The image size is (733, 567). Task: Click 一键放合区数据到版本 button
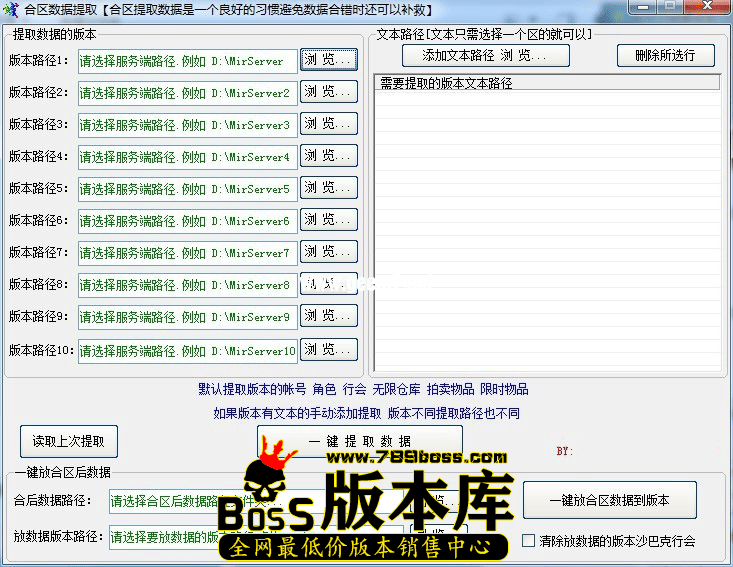610,500
